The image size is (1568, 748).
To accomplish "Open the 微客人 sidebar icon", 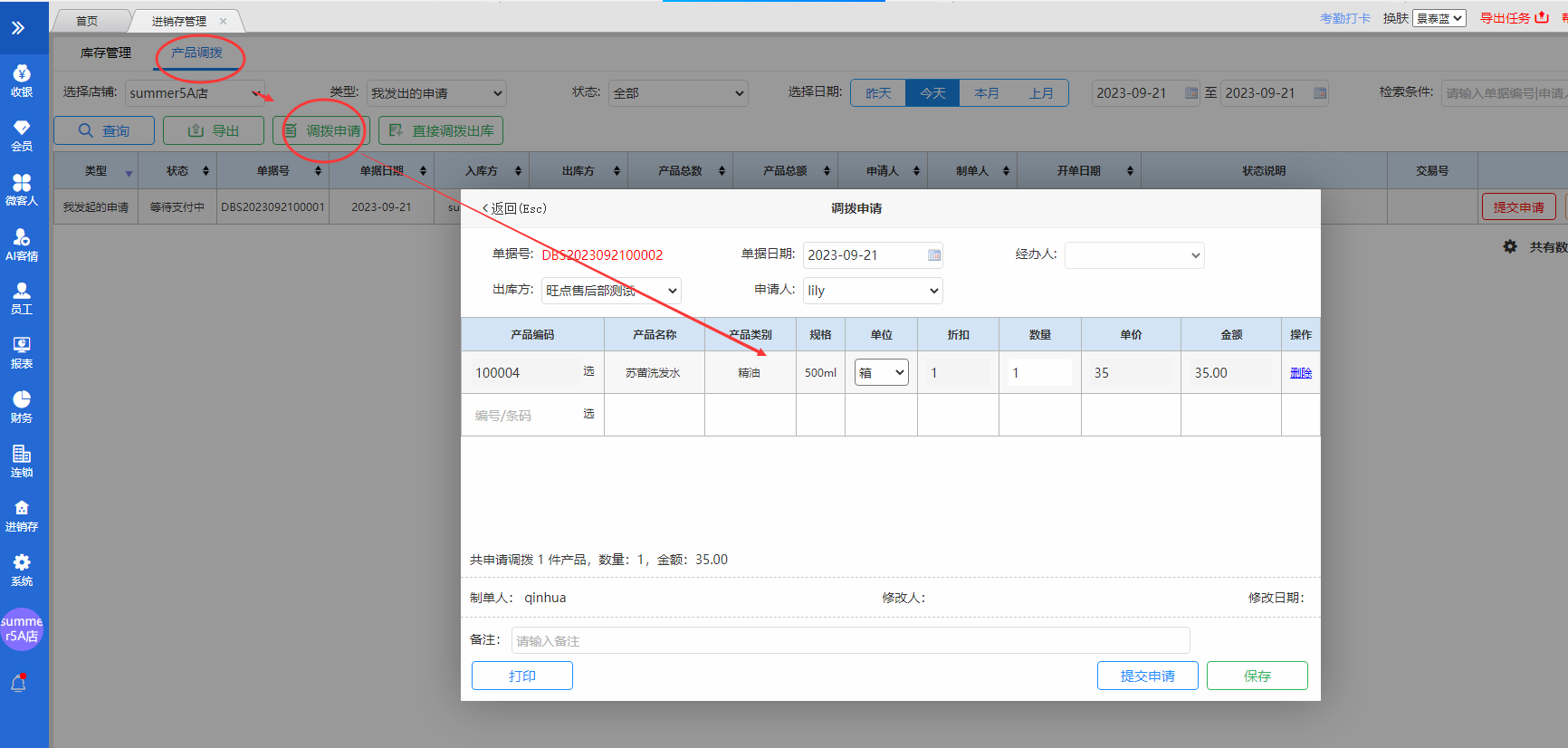I will [x=22, y=189].
